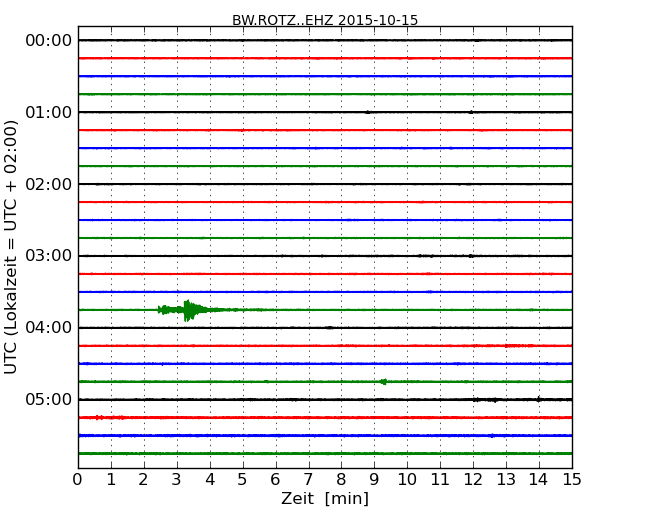Click x-axis tick label 10
The image size is (650, 520).
(x=407, y=480)
